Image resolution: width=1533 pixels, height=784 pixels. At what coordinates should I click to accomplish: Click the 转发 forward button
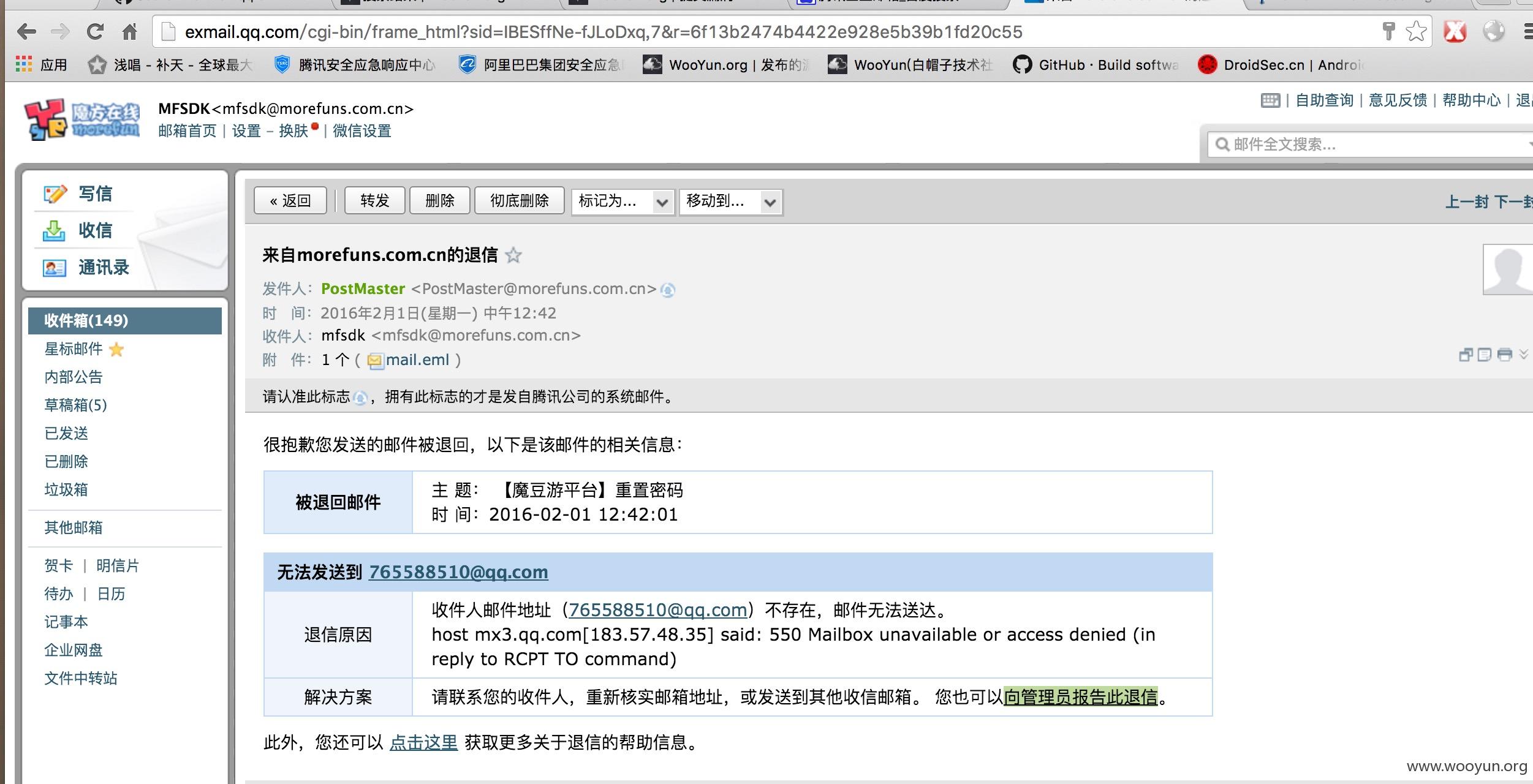(375, 201)
